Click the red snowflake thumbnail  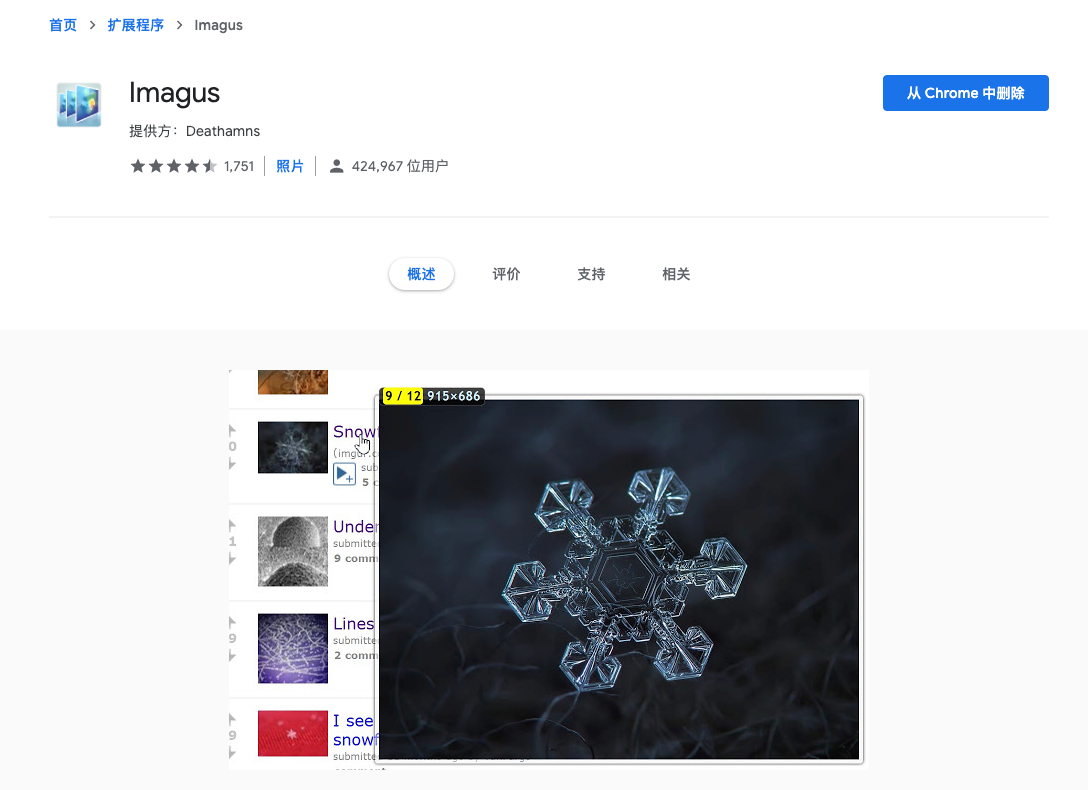click(293, 733)
